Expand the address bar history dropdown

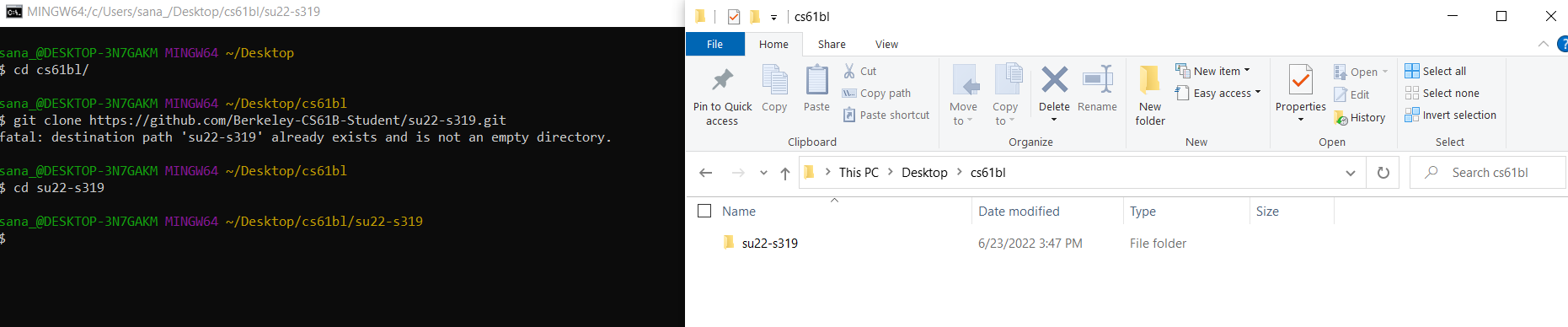(x=1351, y=173)
